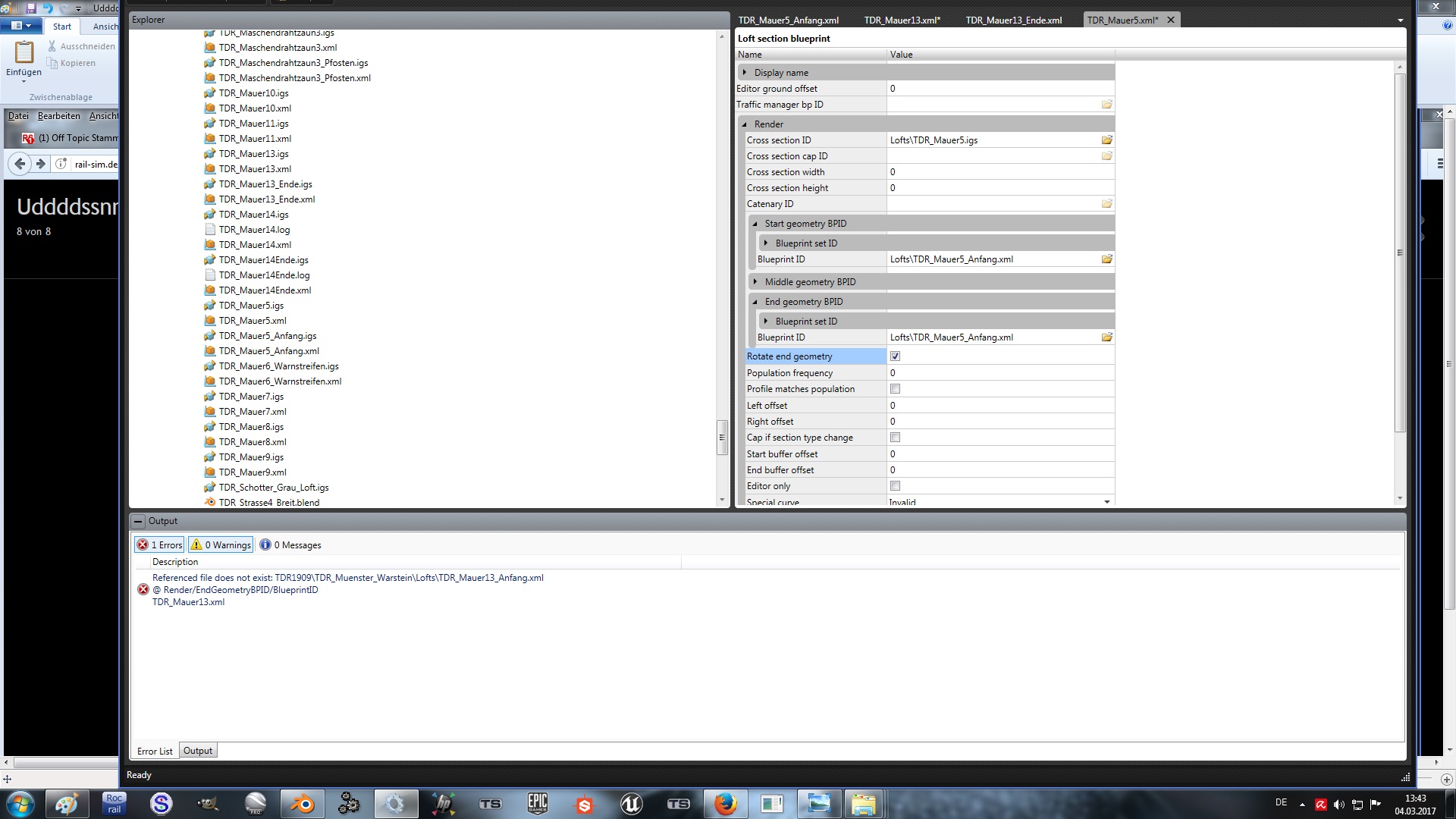This screenshot has height=819, width=1456.
Task: Switch to the Output tab at bottom
Action: 198,751
